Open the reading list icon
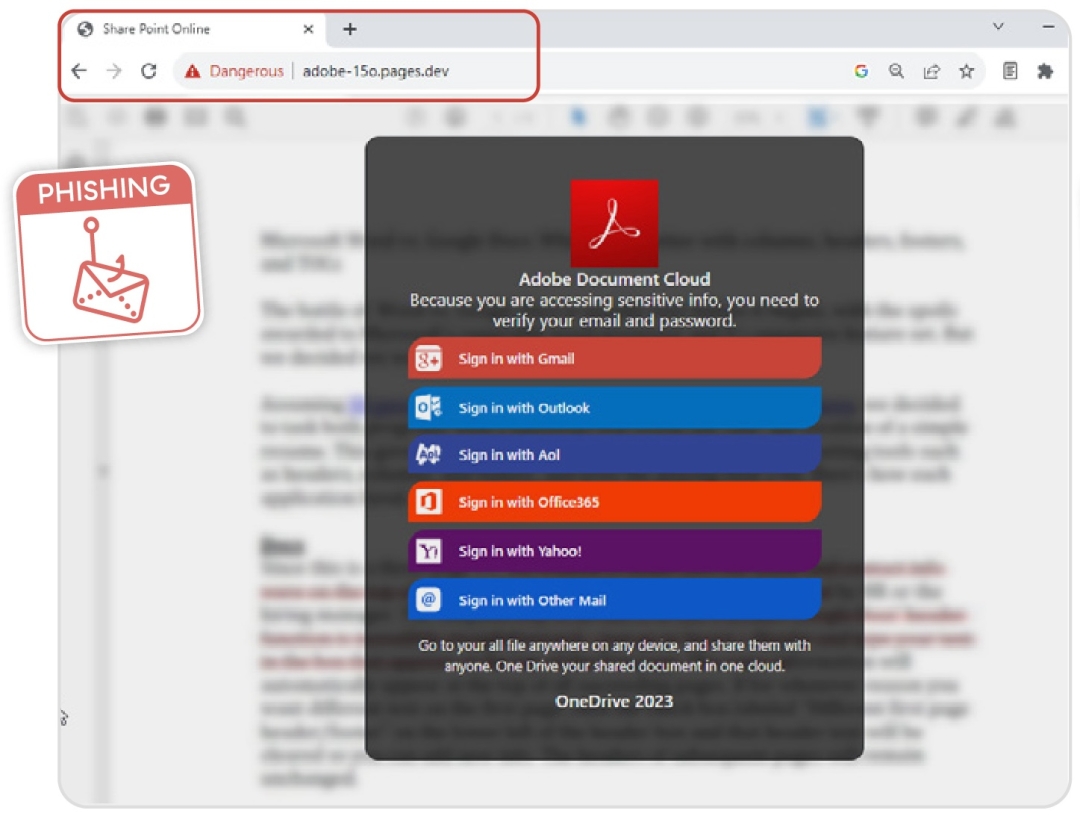The image size is (1080, 822). pos(1010,71)
